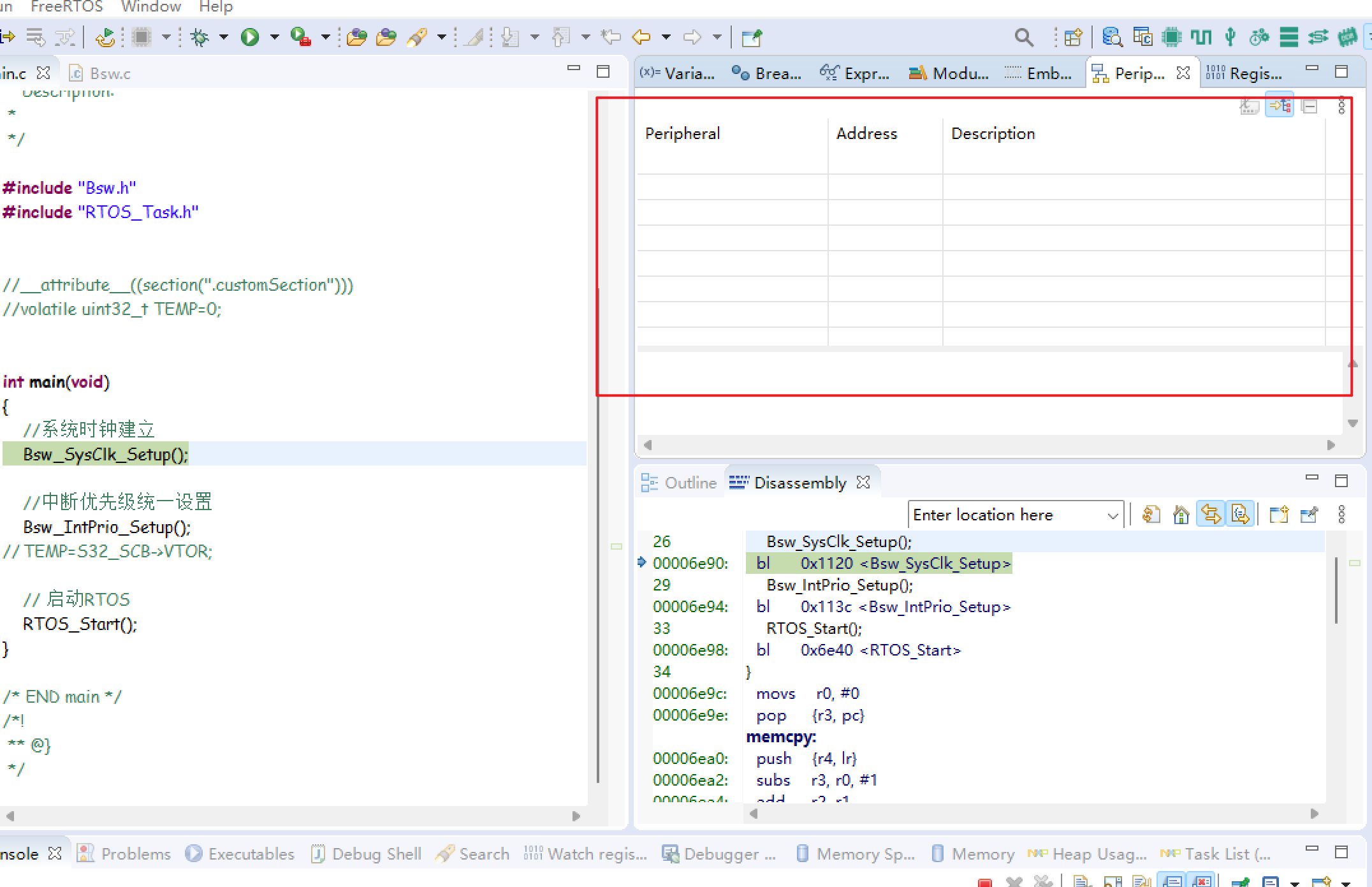Image resolution: width=1372 pixels, height=887 pixels.
Task: Switch to the Registers tab
Action: 1244,74
